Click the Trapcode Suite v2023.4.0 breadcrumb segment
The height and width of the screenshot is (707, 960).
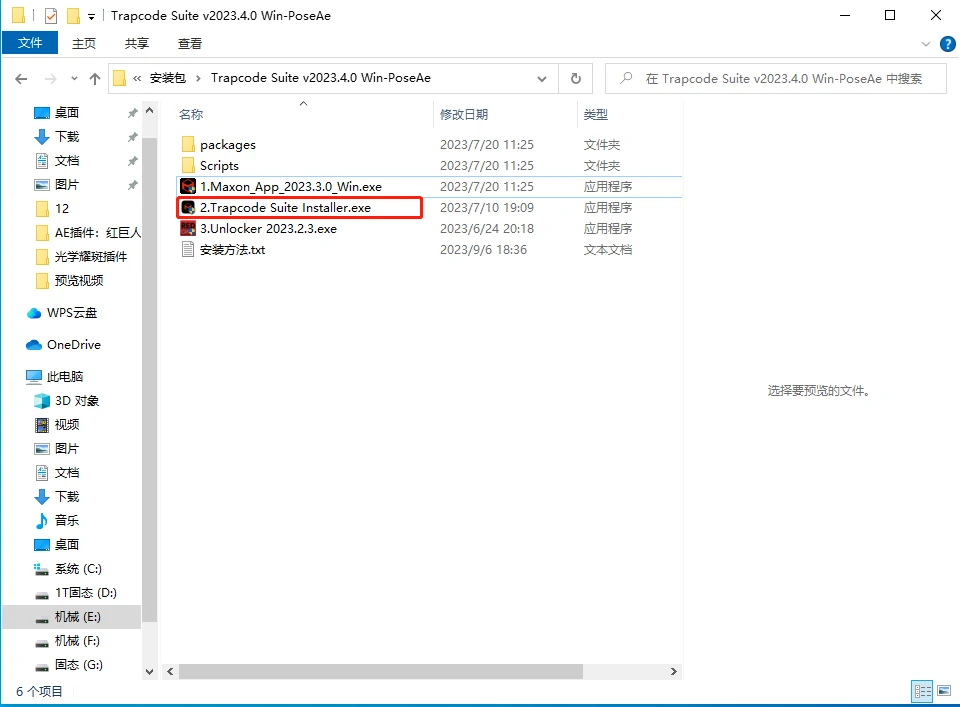321,78
